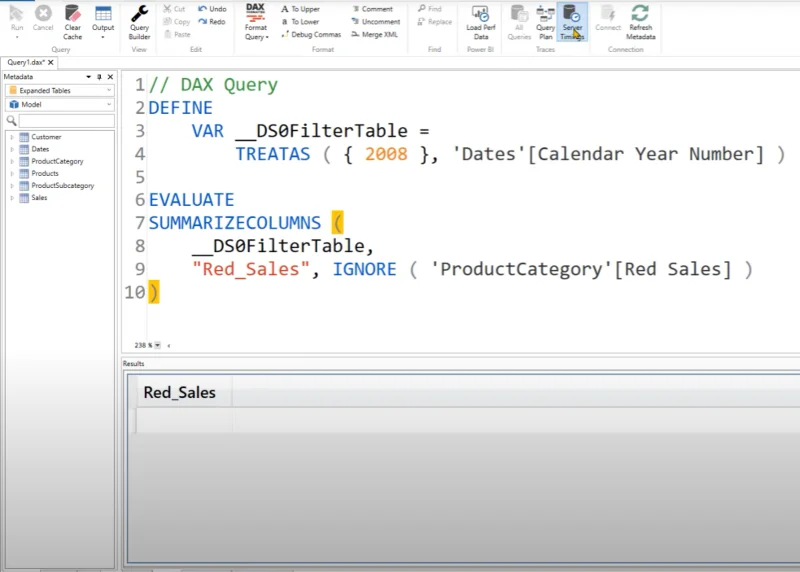800x572 pixels.
Task: Open Find in the ribbon
Action: [430, 9]
